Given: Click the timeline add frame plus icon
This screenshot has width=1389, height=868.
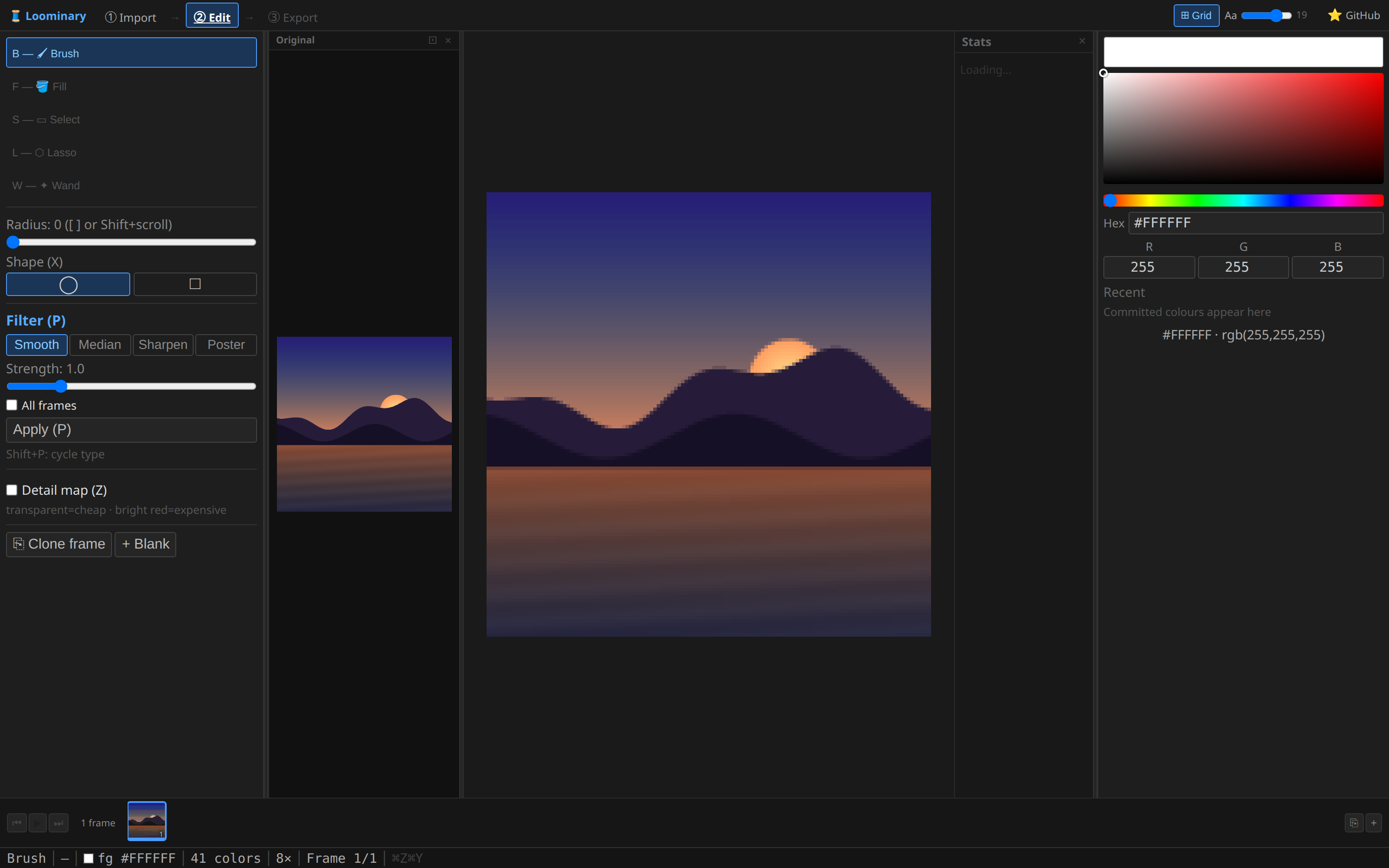Looking at the screenshot, I should tap(1374, 823).
